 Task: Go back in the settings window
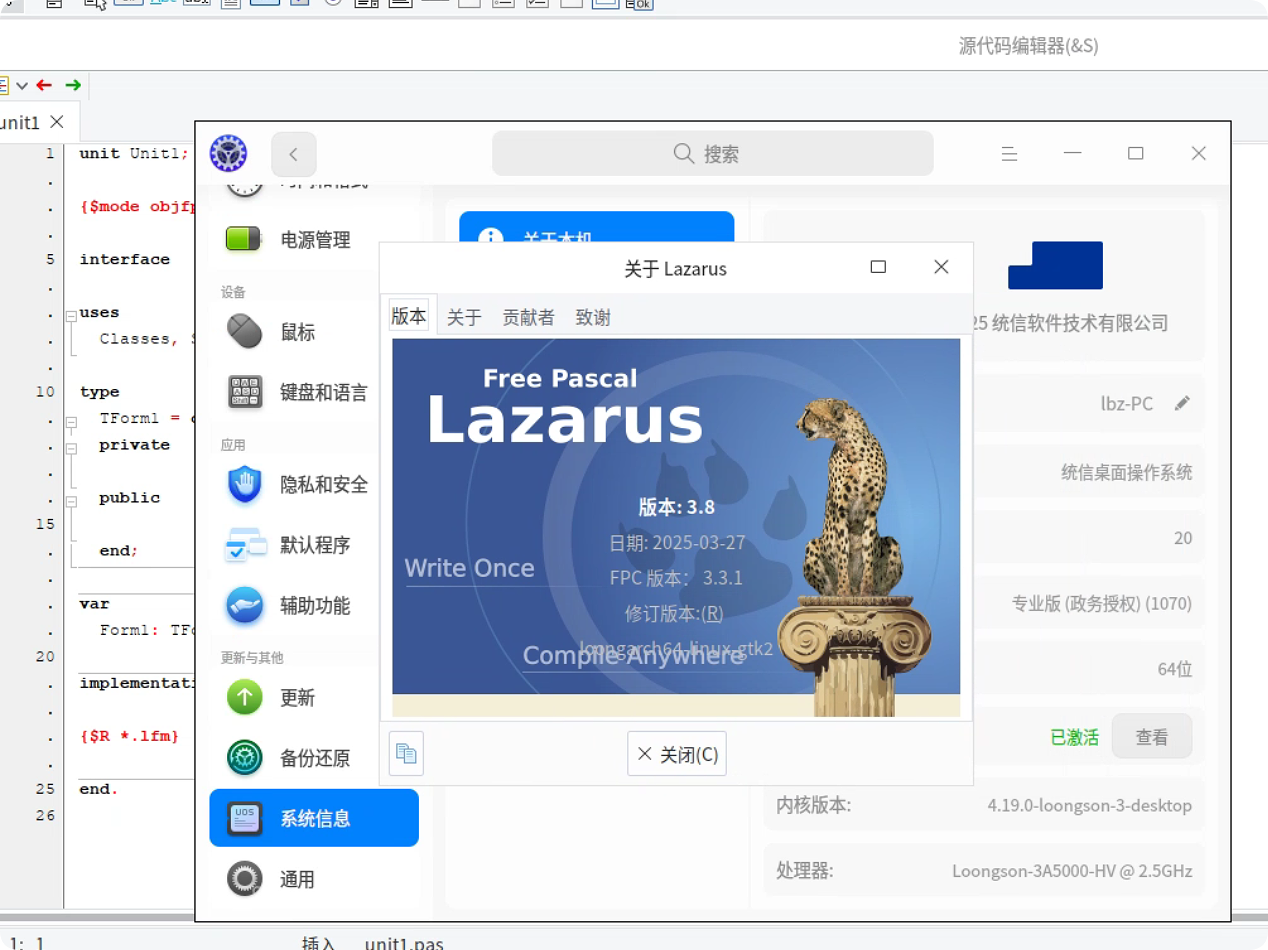[293, 154]
